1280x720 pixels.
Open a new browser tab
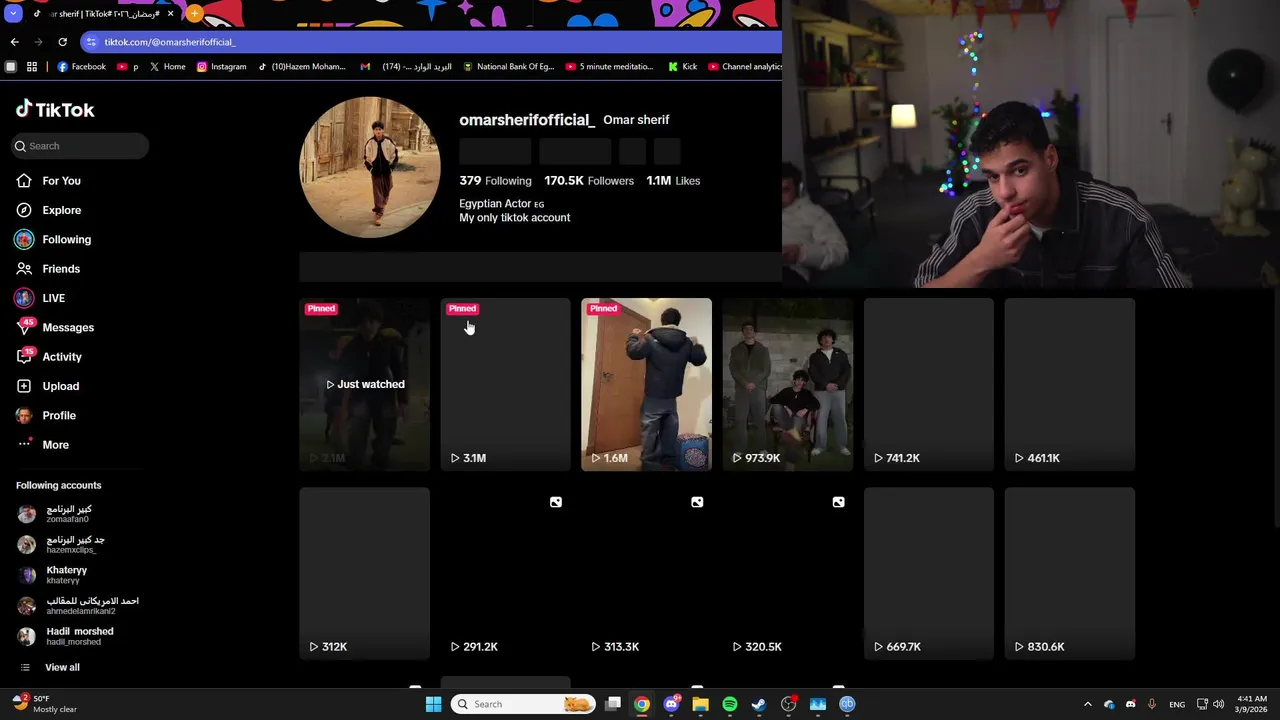pyautogui.click(x=194, y=14)
